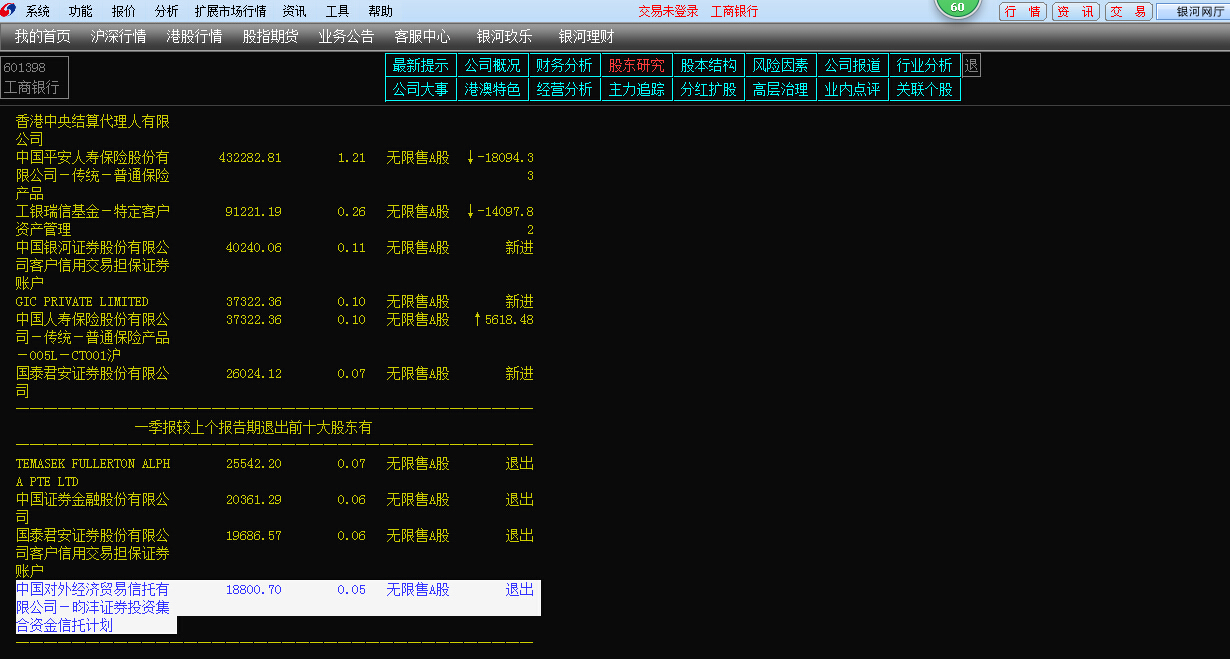The image size is (1230, 659).
Task: Open 业务公告
Action: (x=346, y=36)
